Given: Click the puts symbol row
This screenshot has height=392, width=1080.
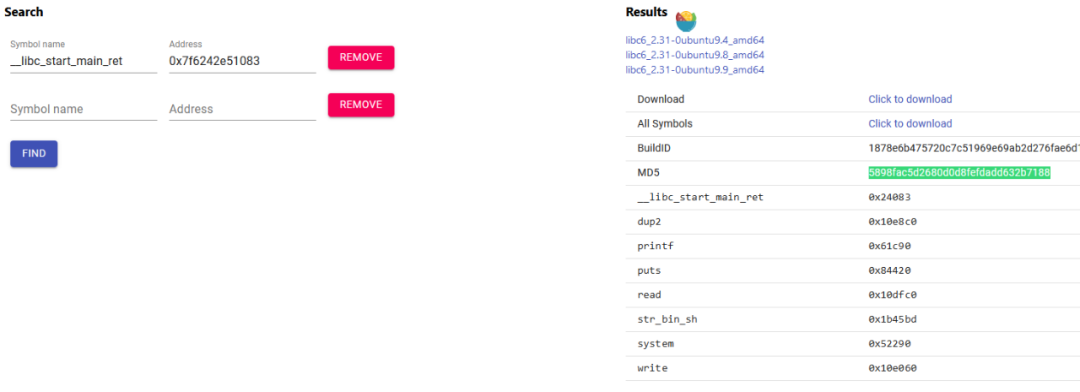Looking at the screenshot, I should [x=853, y=271].
